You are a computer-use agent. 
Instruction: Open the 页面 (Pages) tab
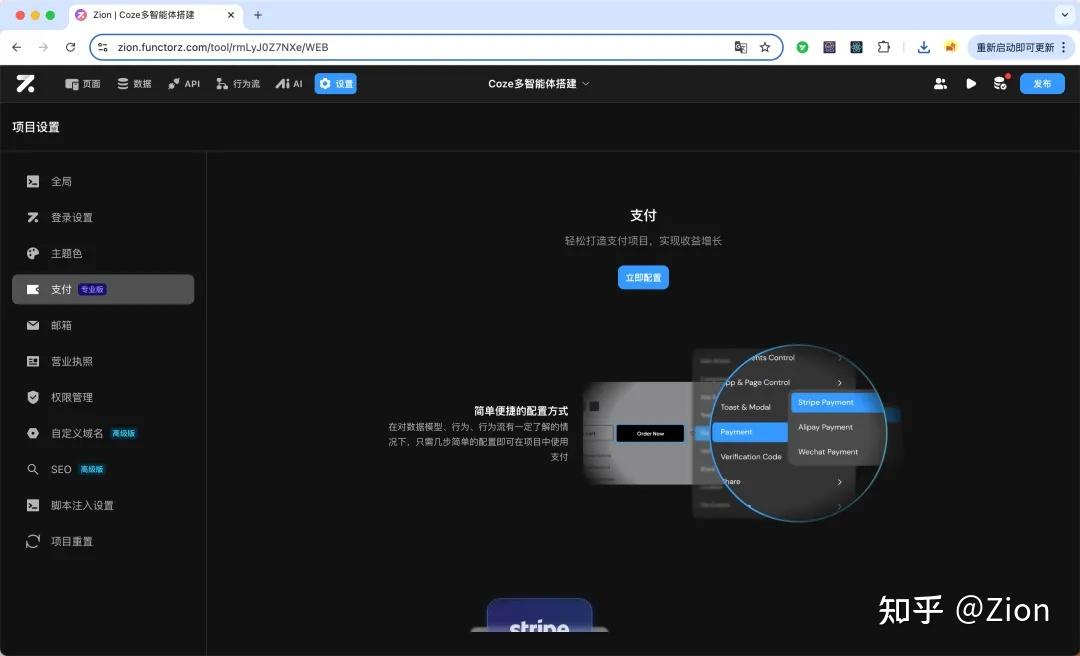pyautogui.click(x=83, y=84)
